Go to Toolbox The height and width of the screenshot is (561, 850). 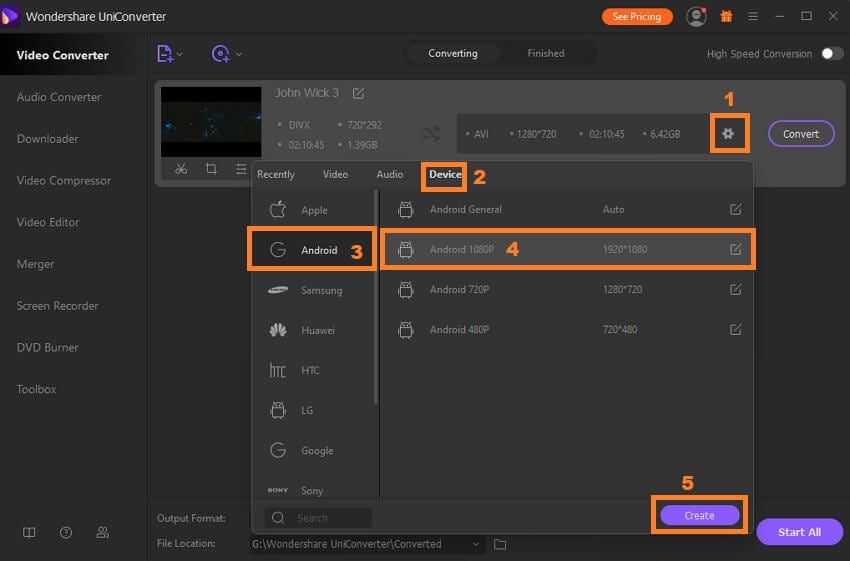pos(36,389)
